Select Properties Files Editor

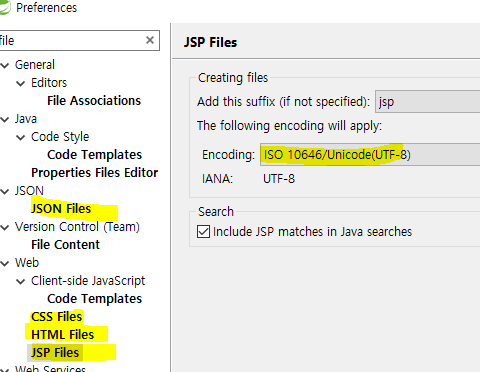(x=94, y=173)
